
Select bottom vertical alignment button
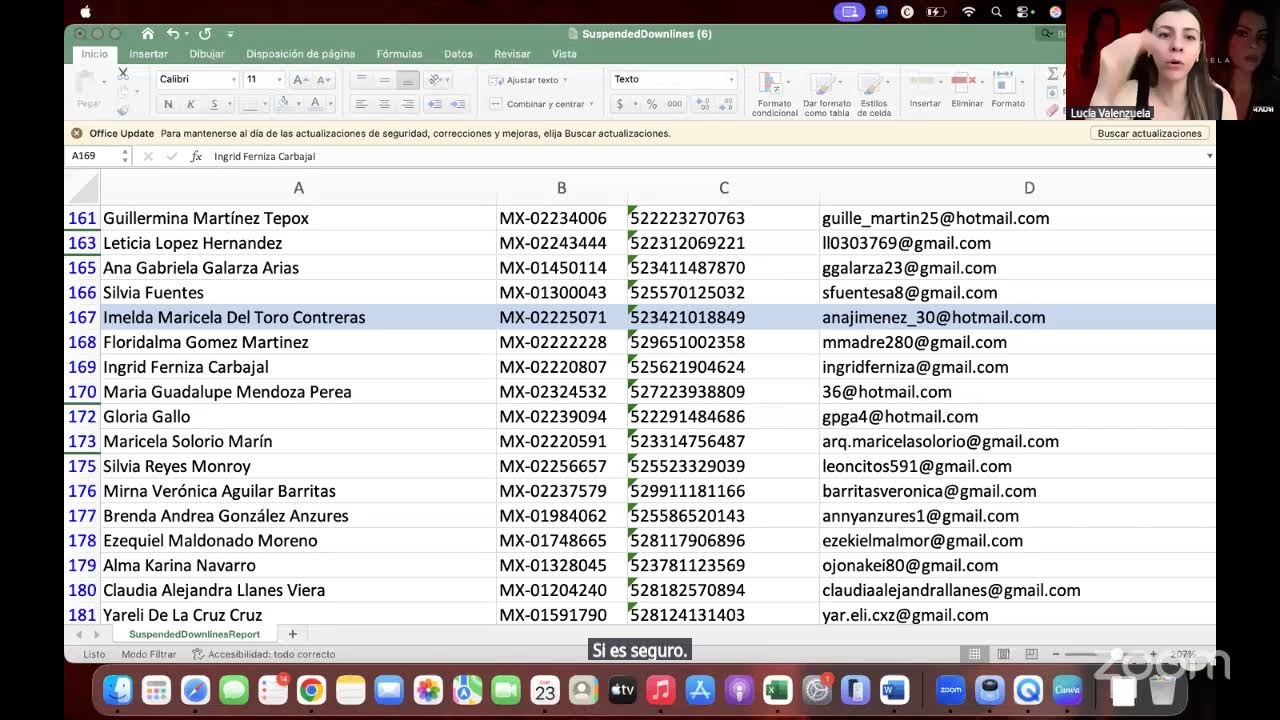click(x=407, y=80)
